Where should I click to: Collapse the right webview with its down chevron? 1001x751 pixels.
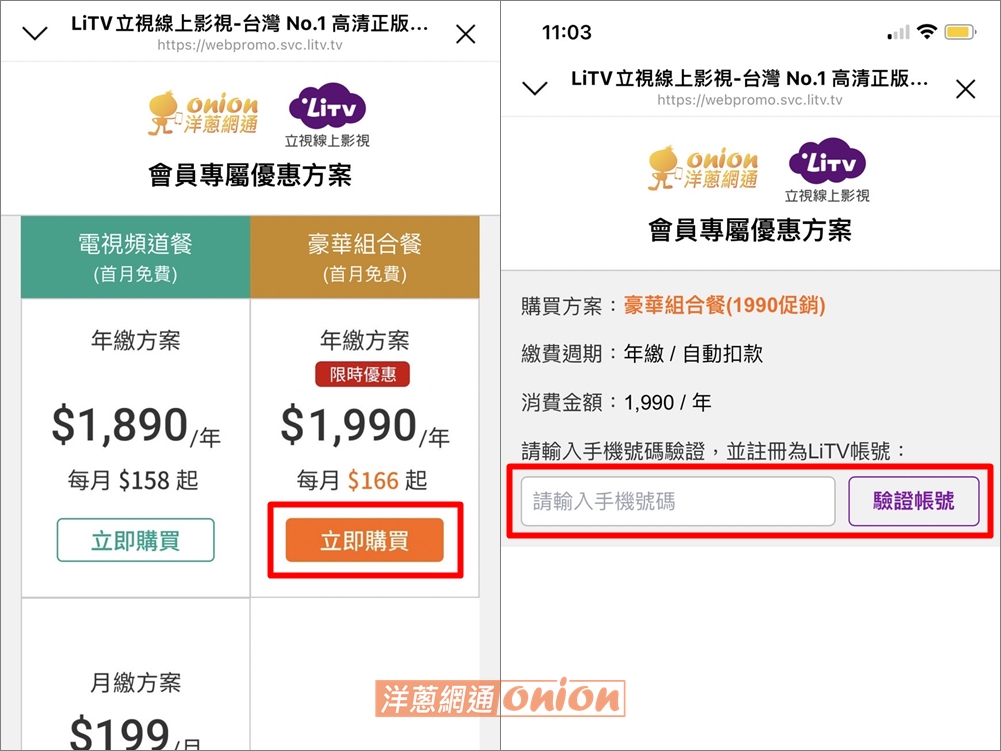click(533, 88)
